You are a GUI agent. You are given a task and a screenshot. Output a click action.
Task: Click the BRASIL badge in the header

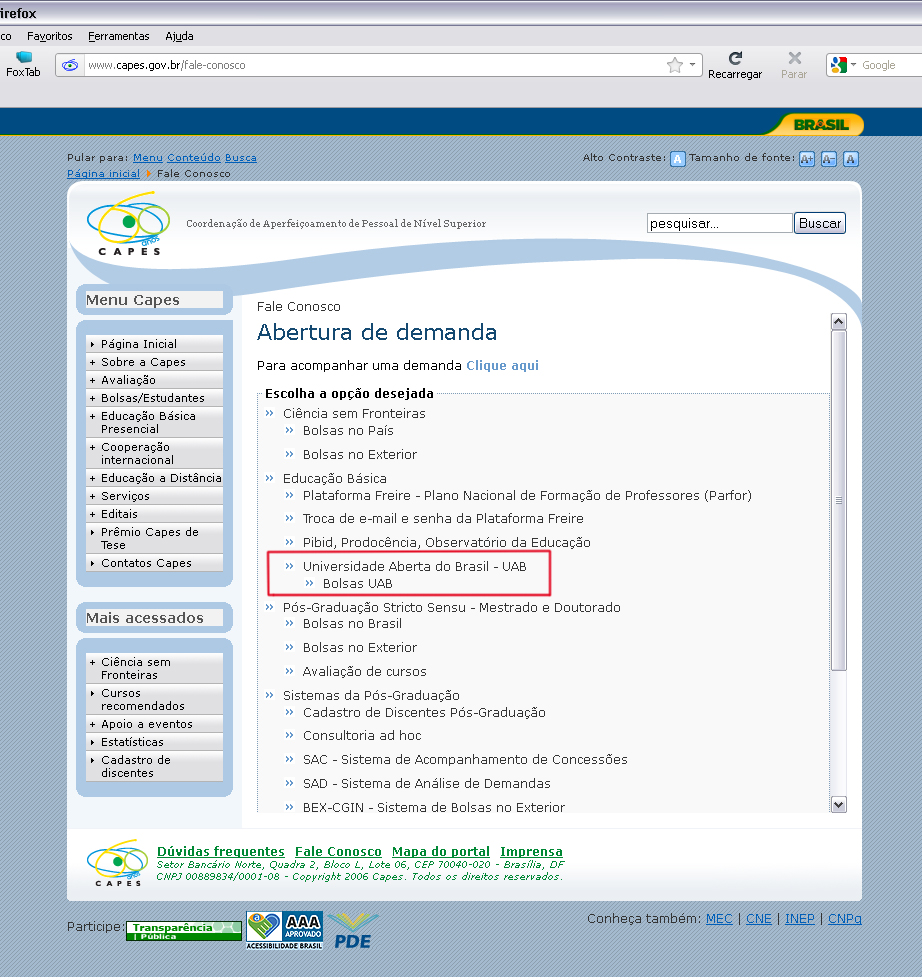click(820, 125)
